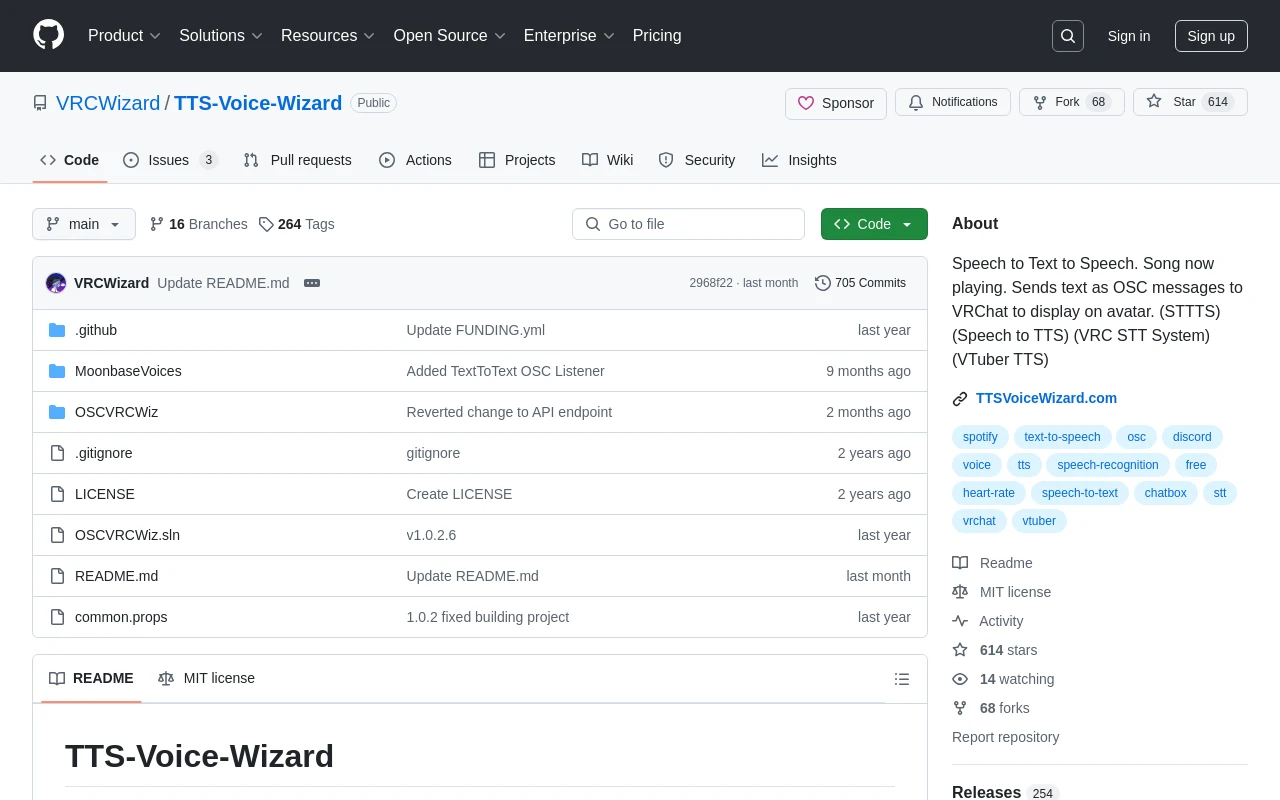Open the MoonbaseVoices folder

tap(128, 371)
